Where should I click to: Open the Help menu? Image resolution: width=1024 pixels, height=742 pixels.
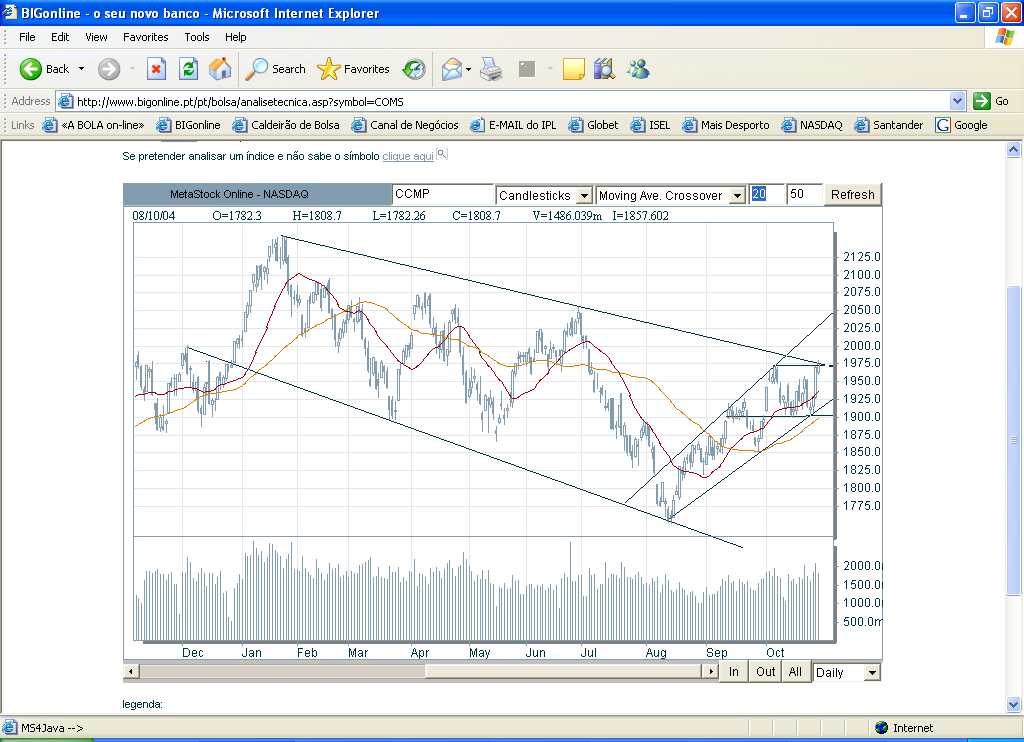pos(236,37)
